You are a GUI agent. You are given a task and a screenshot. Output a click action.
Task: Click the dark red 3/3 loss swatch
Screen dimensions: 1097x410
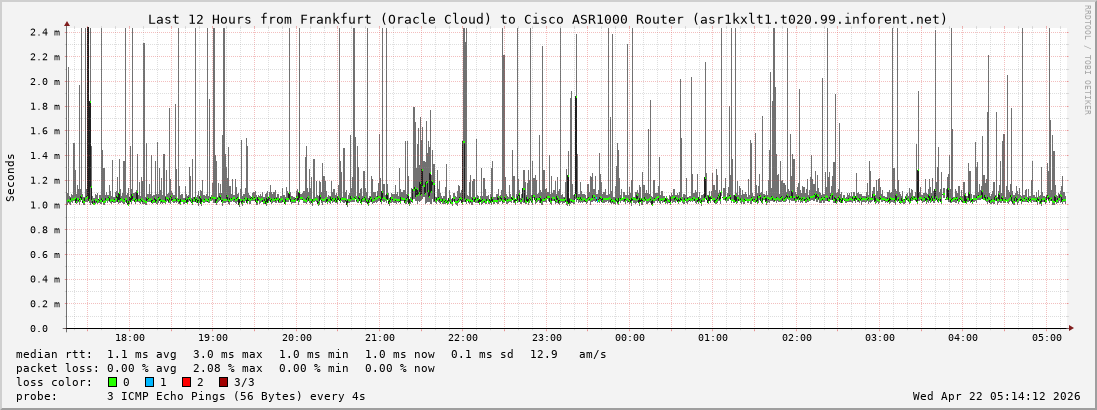click(223, 382)
